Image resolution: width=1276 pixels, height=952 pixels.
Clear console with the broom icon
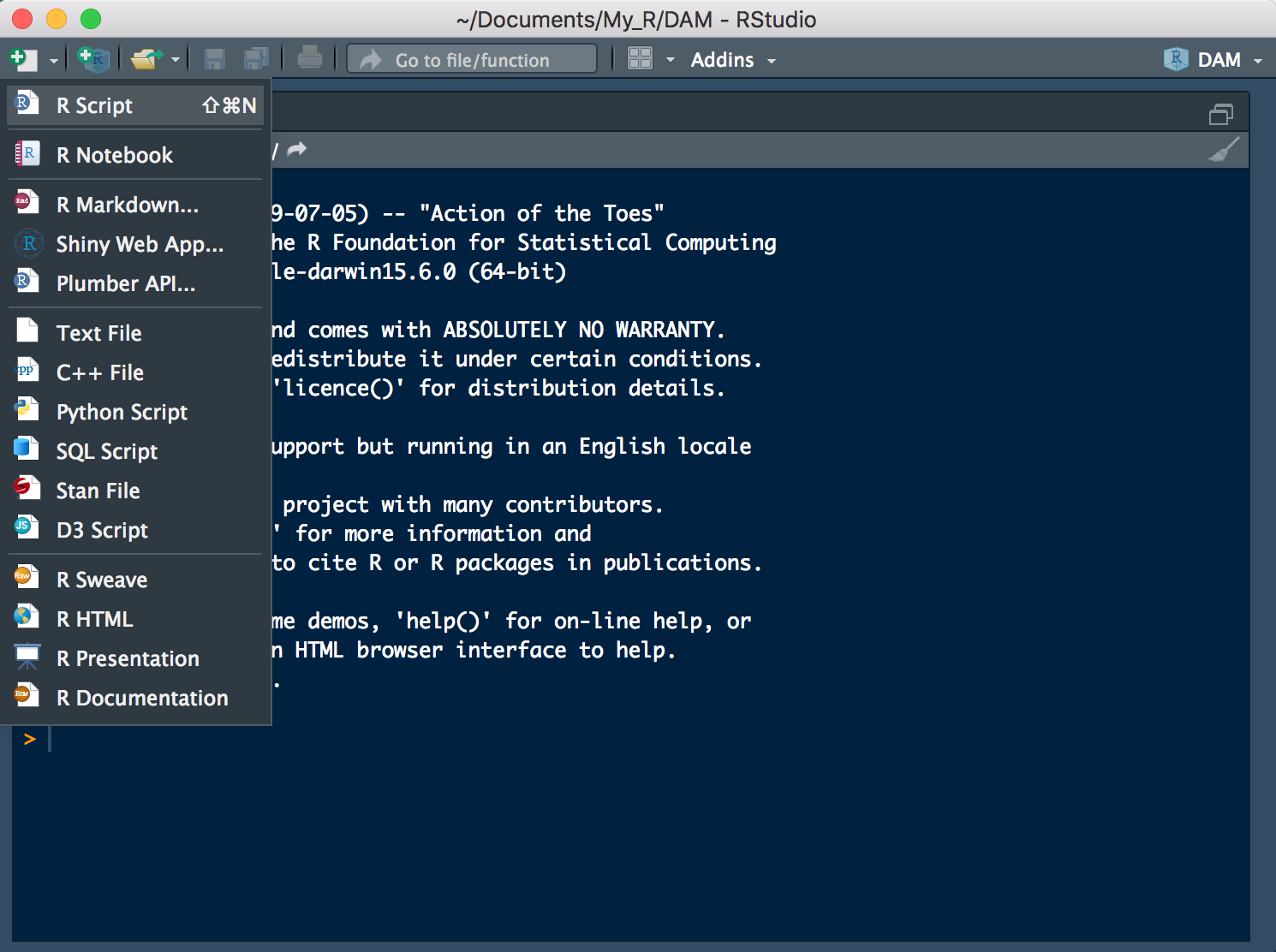click(1224, 150)
